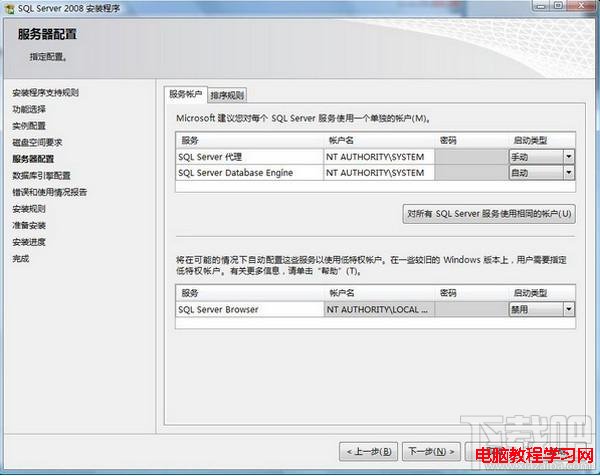Click account name cell for SQL Server 代理

click(x=379, y=157)
